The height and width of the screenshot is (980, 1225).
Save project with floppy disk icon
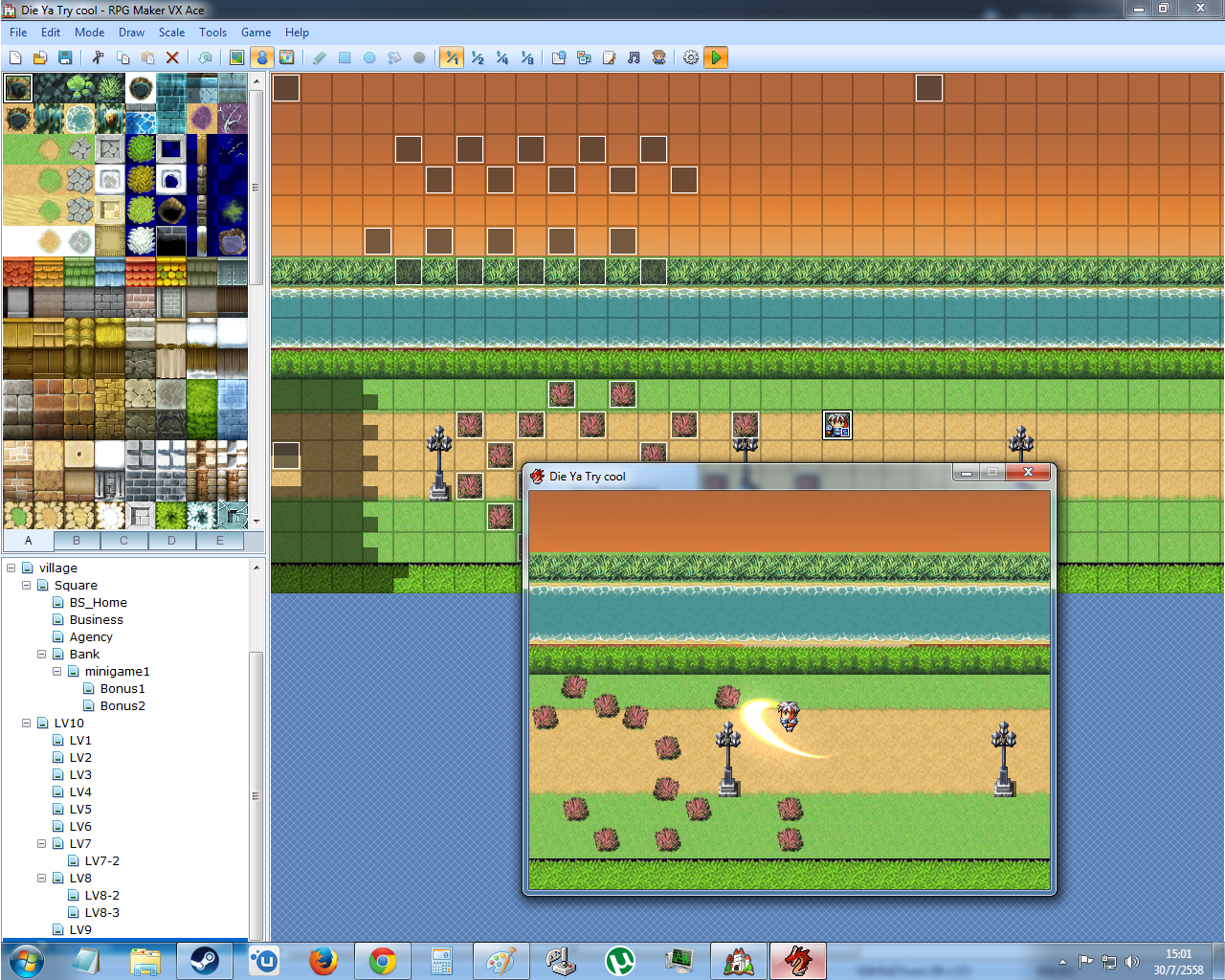point(65,57)
